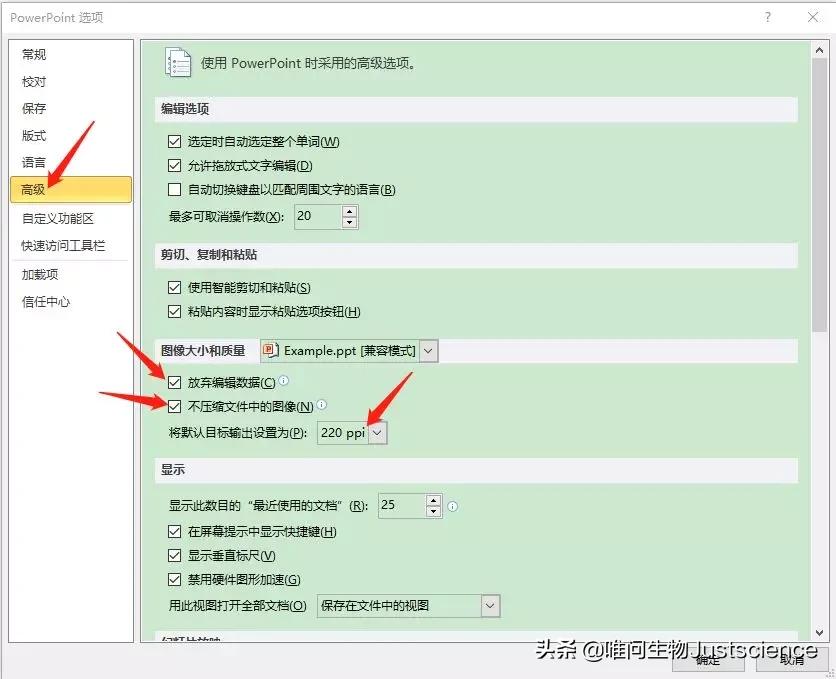Image resolution: width=836 pixels, height=679 pixels.
Task: Enable 自动切换键盘以匹配周围文字的语言
Action: [175, 190]
